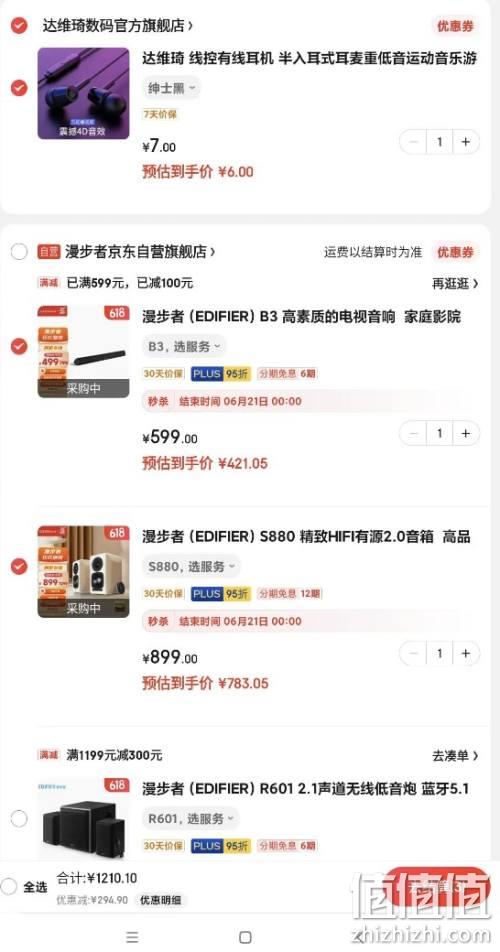The width and height of the screenshot is (500, 952).
Task: Increase quantity of 达维琦 wired earphones
Action: pyautogui.click(x=465, y=142)
